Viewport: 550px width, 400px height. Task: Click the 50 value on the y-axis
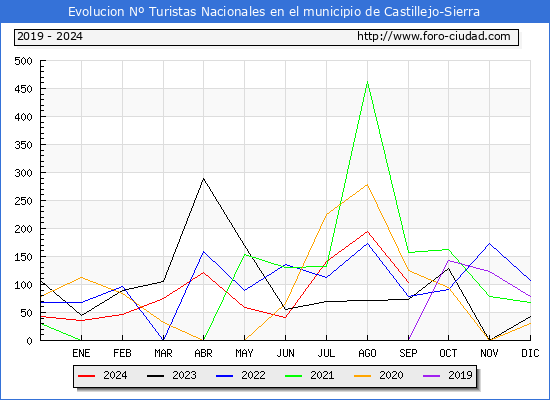coord(26,313)
